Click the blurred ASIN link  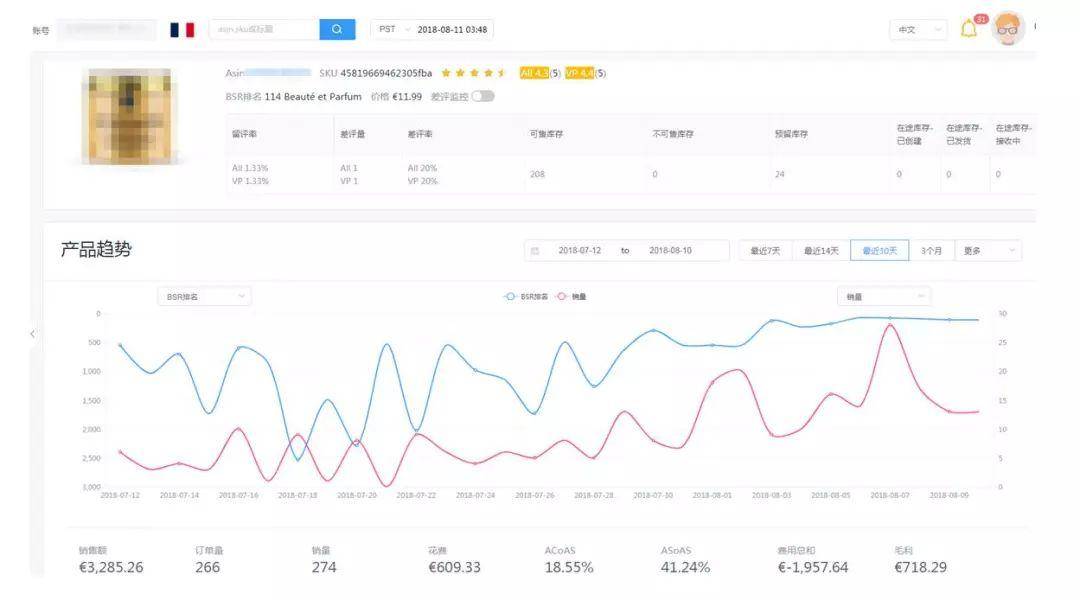278,73
